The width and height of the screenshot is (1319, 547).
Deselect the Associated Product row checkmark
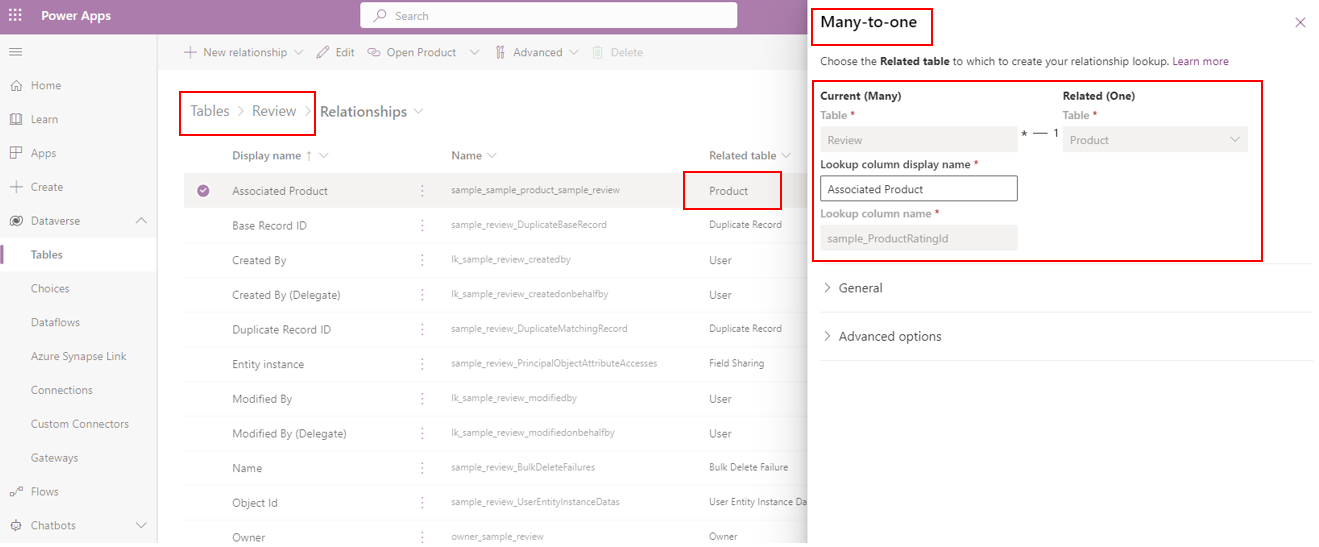click(204, 191)
